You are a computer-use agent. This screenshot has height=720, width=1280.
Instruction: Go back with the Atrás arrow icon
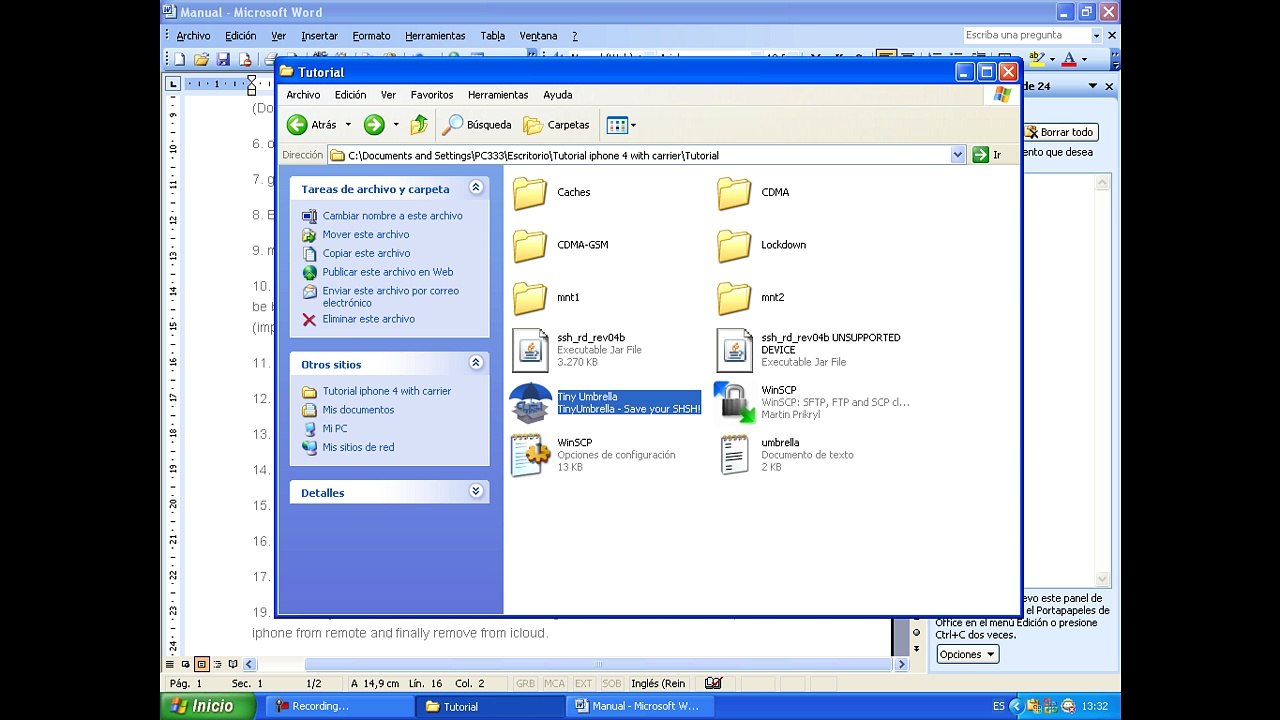pos(297,125)
